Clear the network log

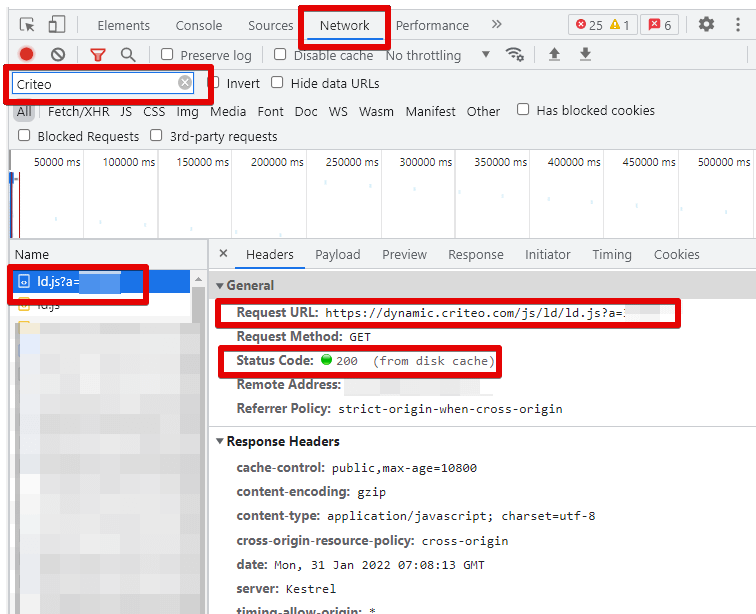pyautogui.click(x=58, y=55)
